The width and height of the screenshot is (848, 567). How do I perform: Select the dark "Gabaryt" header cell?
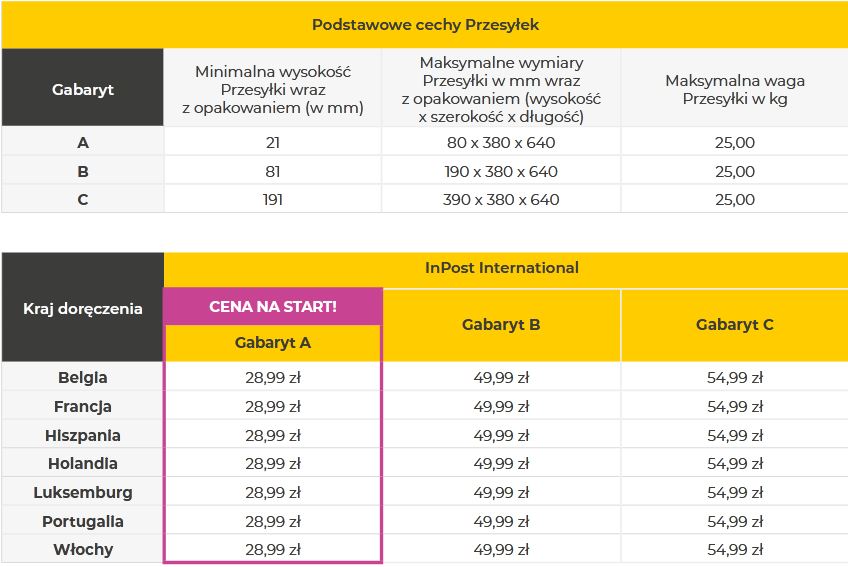point(82,89)
